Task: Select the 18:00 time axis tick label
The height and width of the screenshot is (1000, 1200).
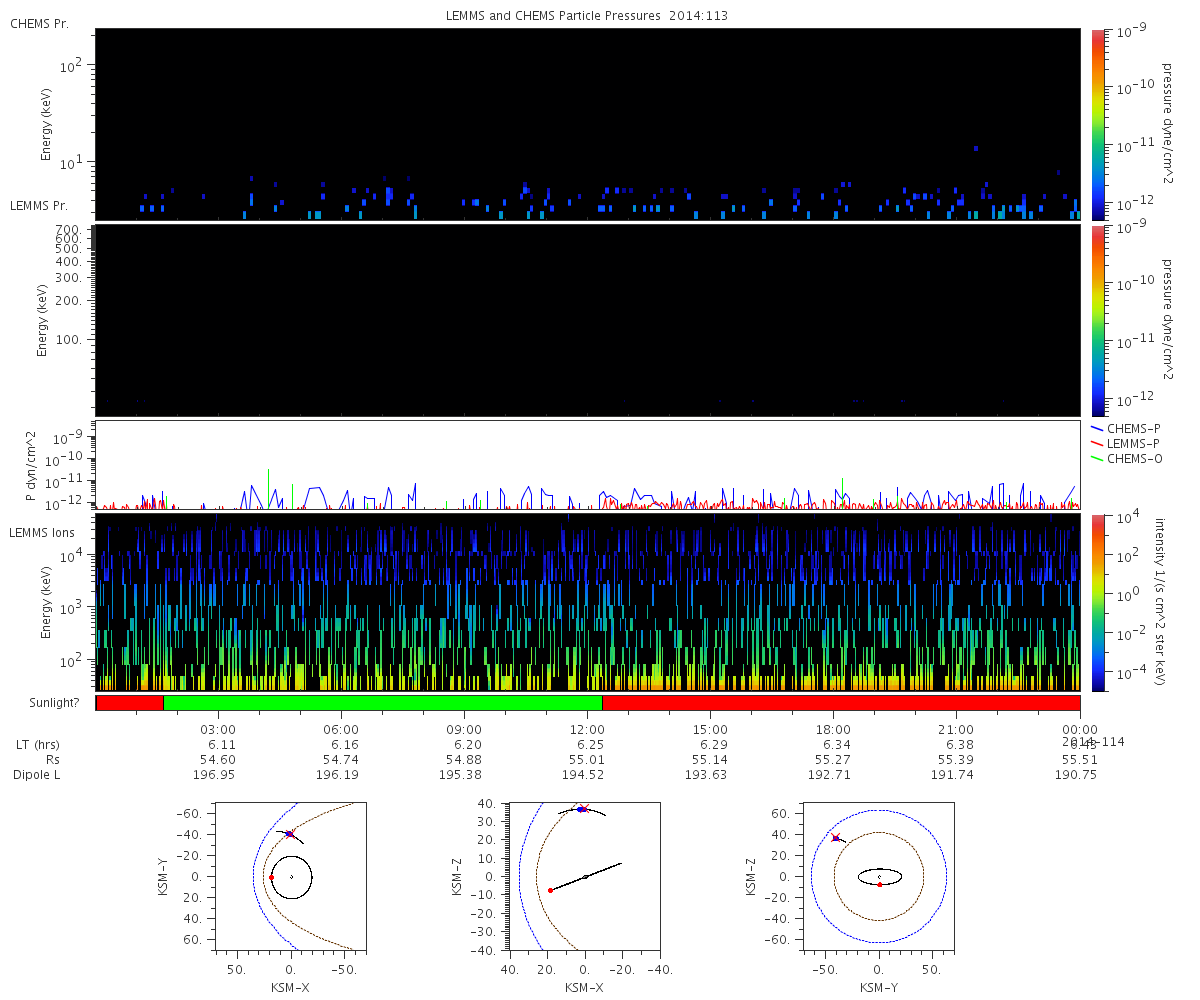Action: 833,730
